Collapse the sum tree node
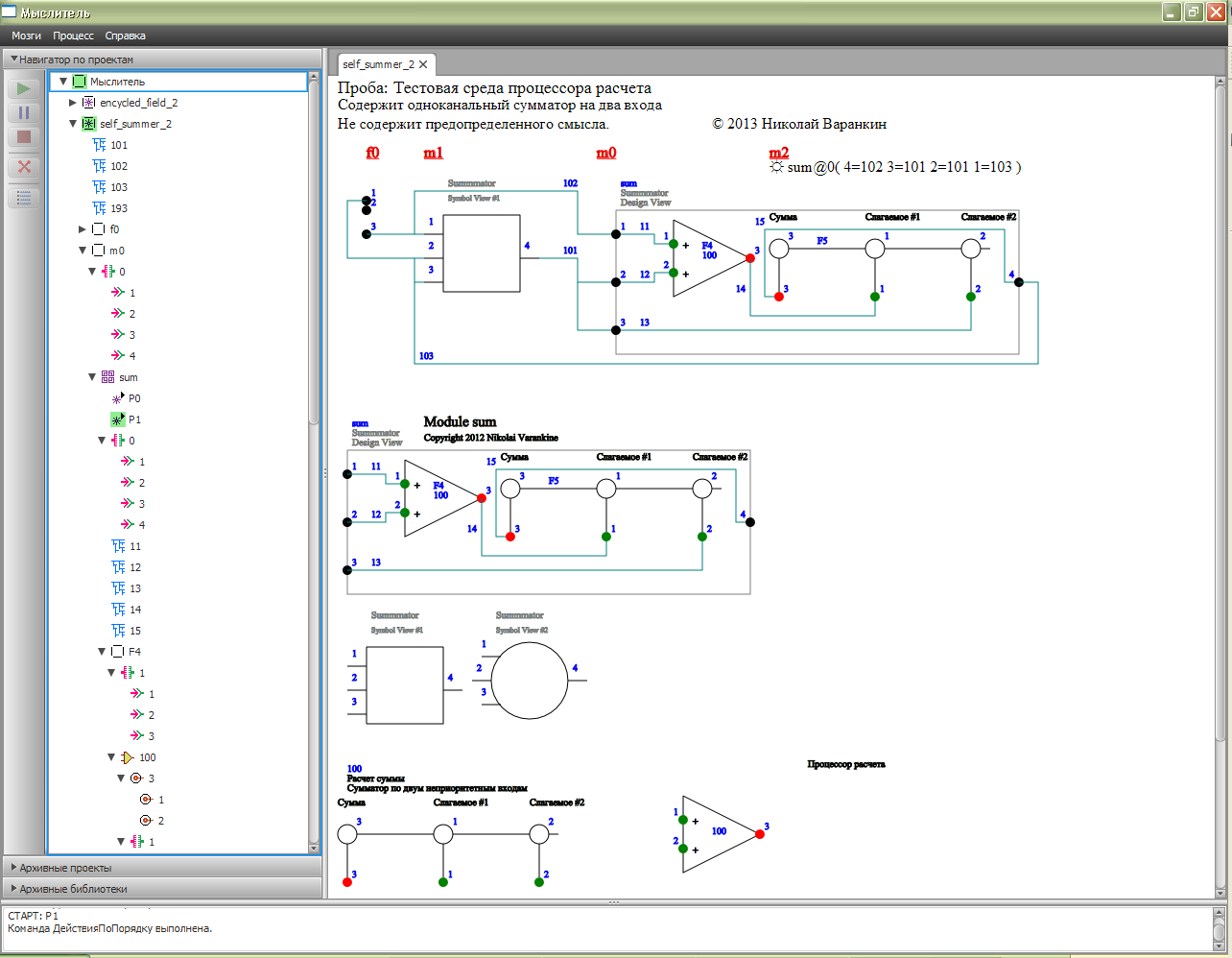 92,377
